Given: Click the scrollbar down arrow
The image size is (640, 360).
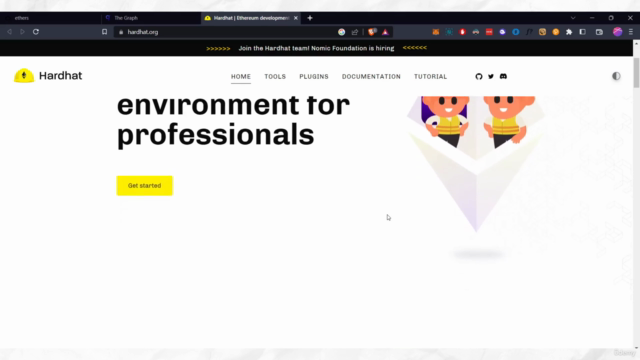Looking at the screenshot, I should [x=636, y=347].
